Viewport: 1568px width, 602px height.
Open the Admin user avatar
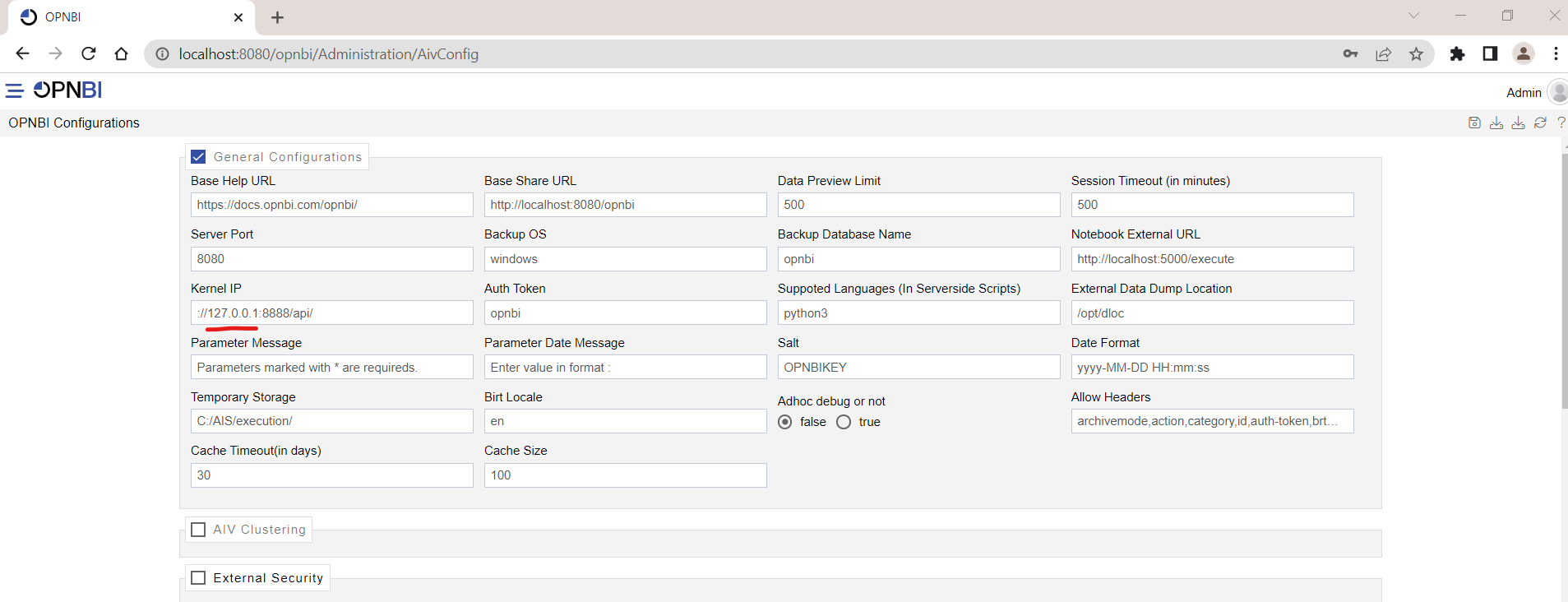click(x=1558, y=92)
